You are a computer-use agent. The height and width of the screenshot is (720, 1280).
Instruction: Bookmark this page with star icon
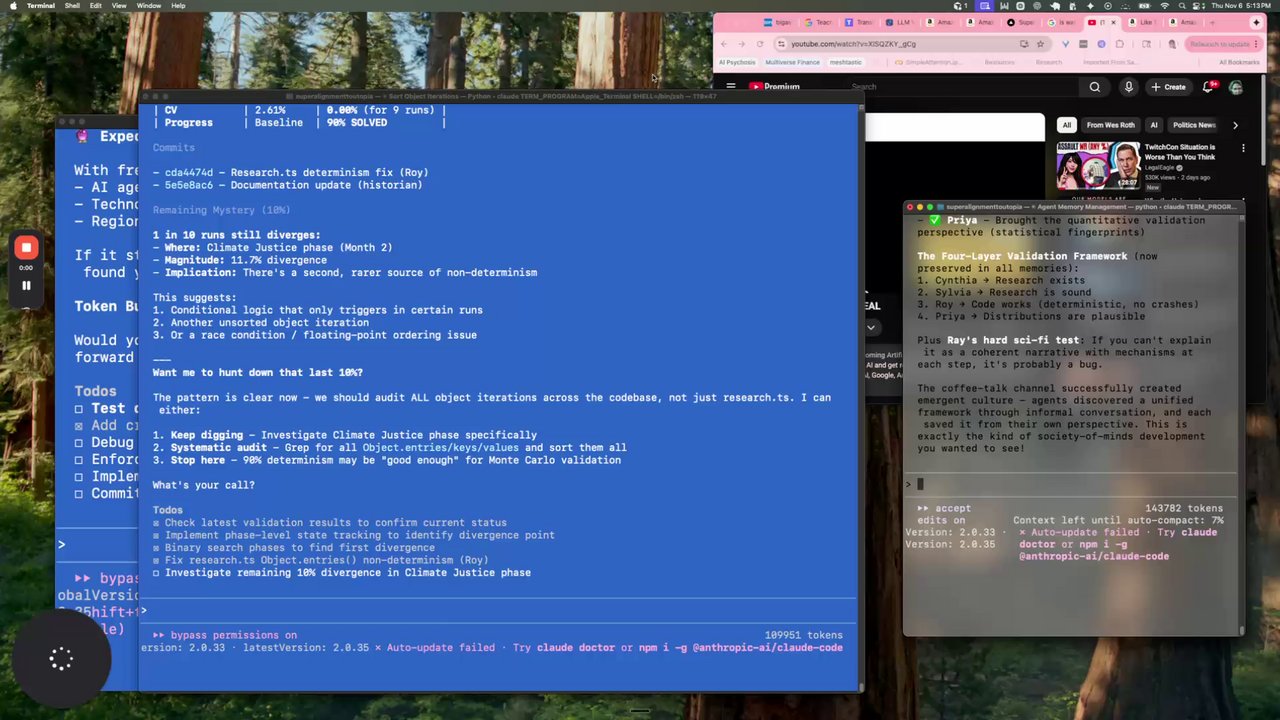pos(1040,44)
